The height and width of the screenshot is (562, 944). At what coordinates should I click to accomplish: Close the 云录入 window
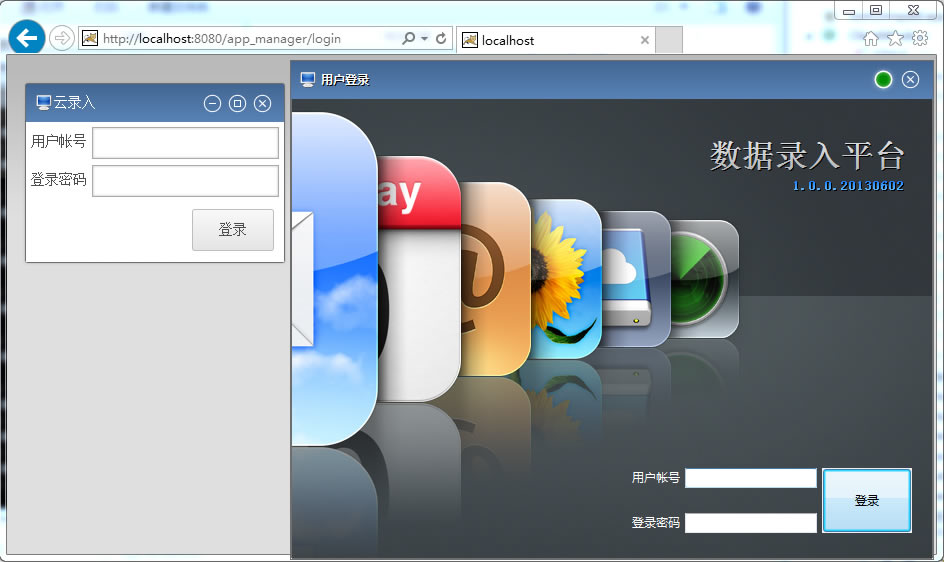point(262,104)
